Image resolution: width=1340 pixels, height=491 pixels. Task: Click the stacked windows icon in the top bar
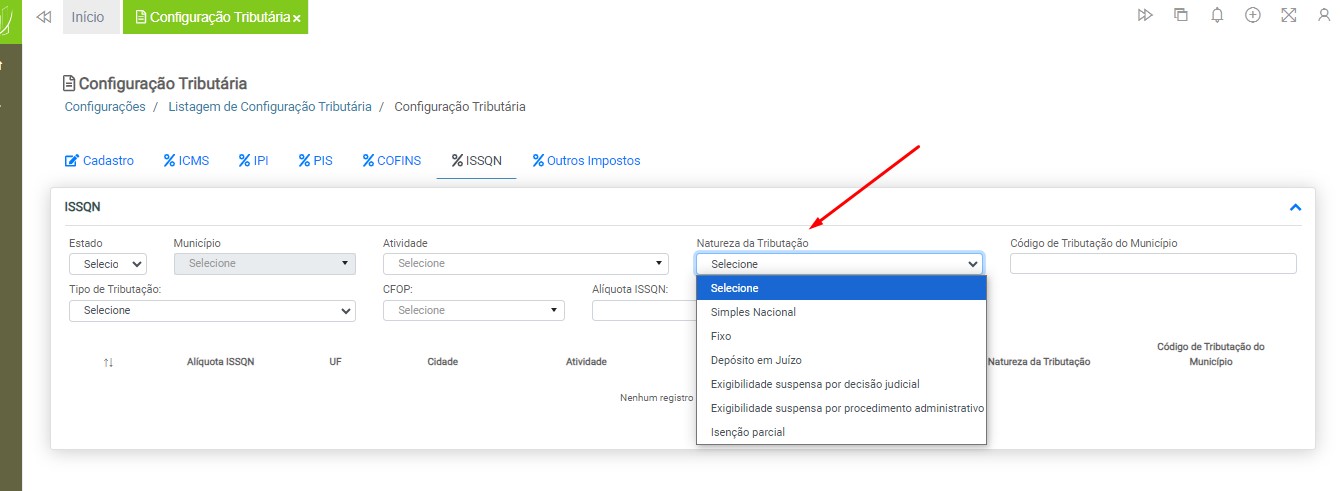[1181, 15]
